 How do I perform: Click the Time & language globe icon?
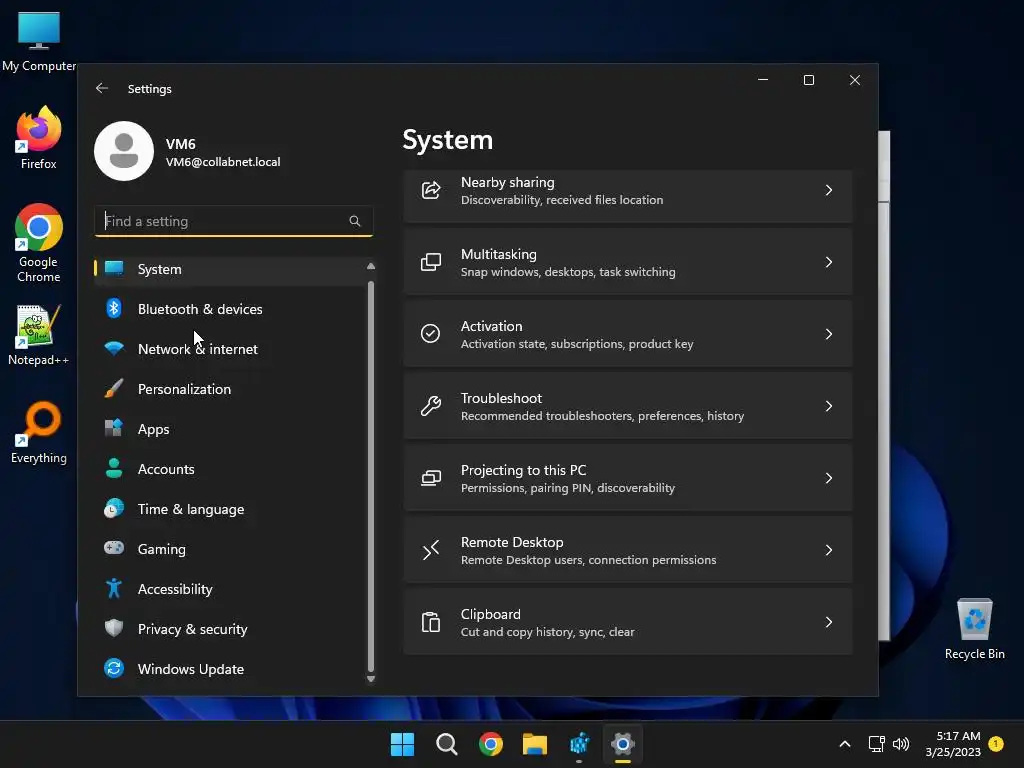pyautogui.click(x=114, y=509)
